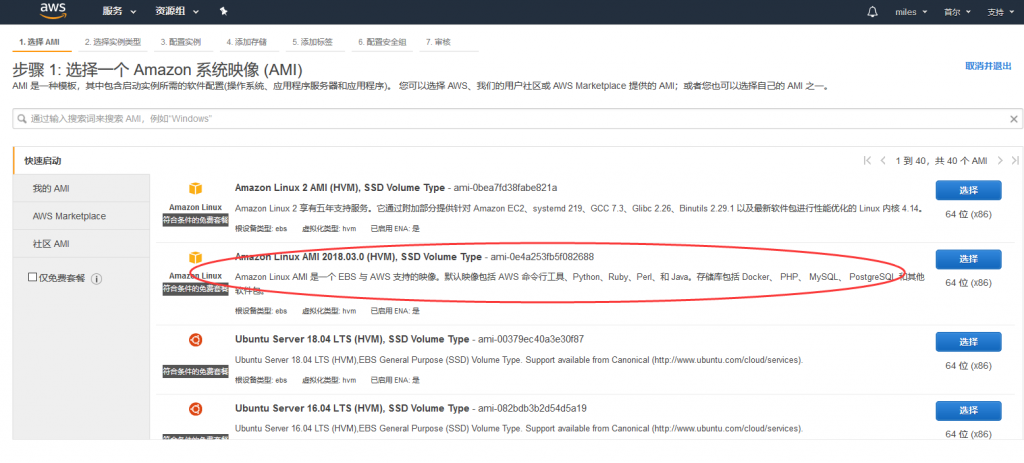Screen dimensions: 1024x463
Task: Click title Amazon Linux AMI 2018.03.0 (HVM)
Action: click(358, 257)
